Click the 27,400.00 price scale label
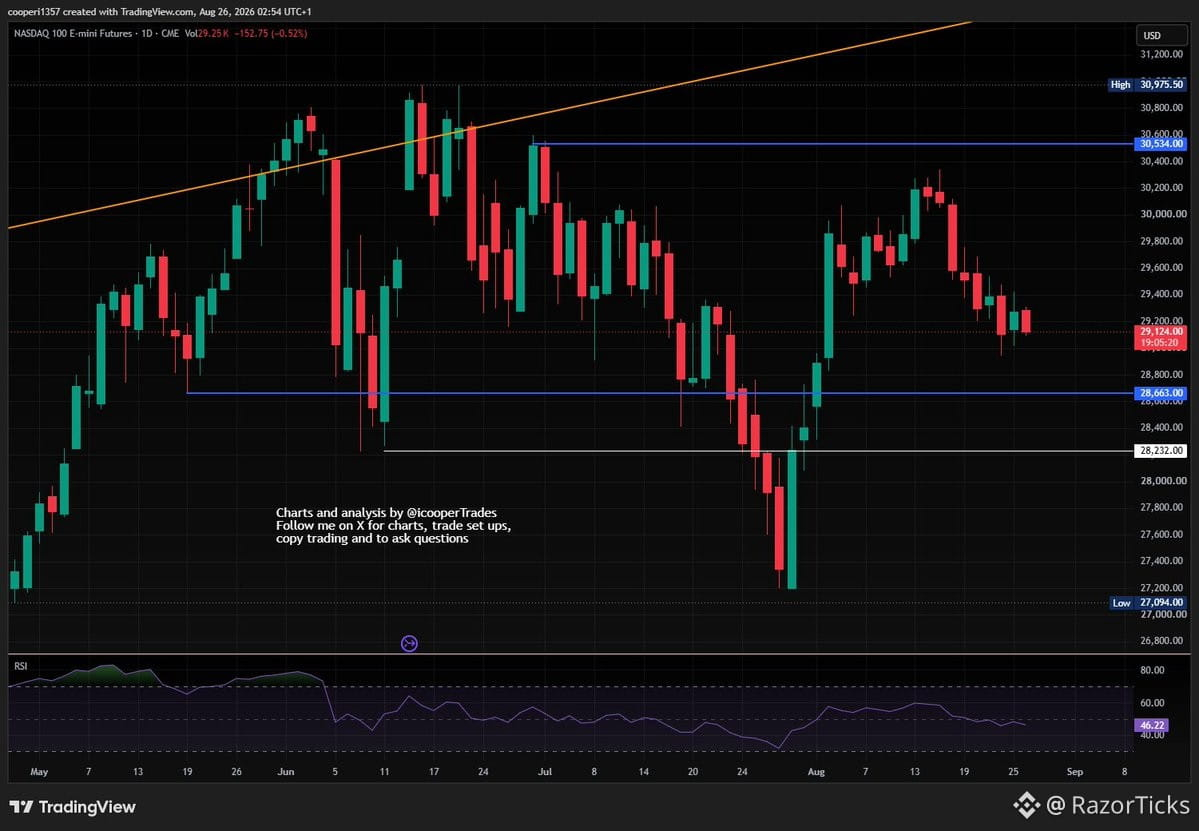This screenshot has height=831, width=1199. point(1163,561)
